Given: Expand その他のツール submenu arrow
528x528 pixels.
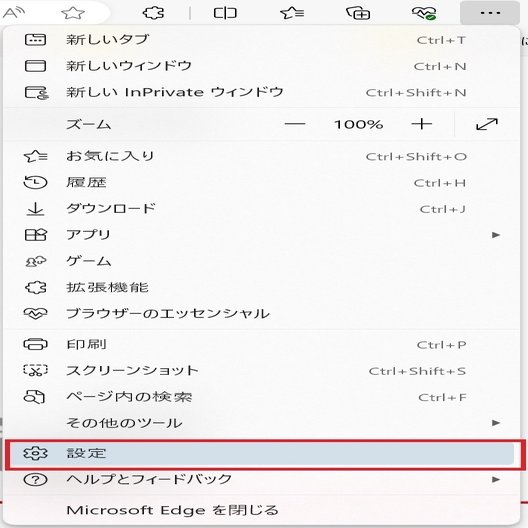Looking at the screenshot, I should 496,423.
